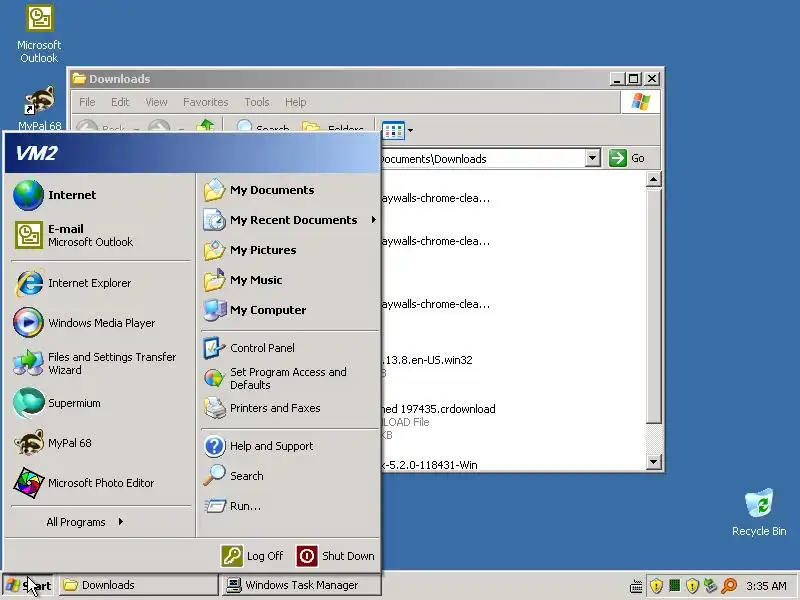Click the Go button in address bar
Viewport: 800px width, 600px height.
click(627, 158)
